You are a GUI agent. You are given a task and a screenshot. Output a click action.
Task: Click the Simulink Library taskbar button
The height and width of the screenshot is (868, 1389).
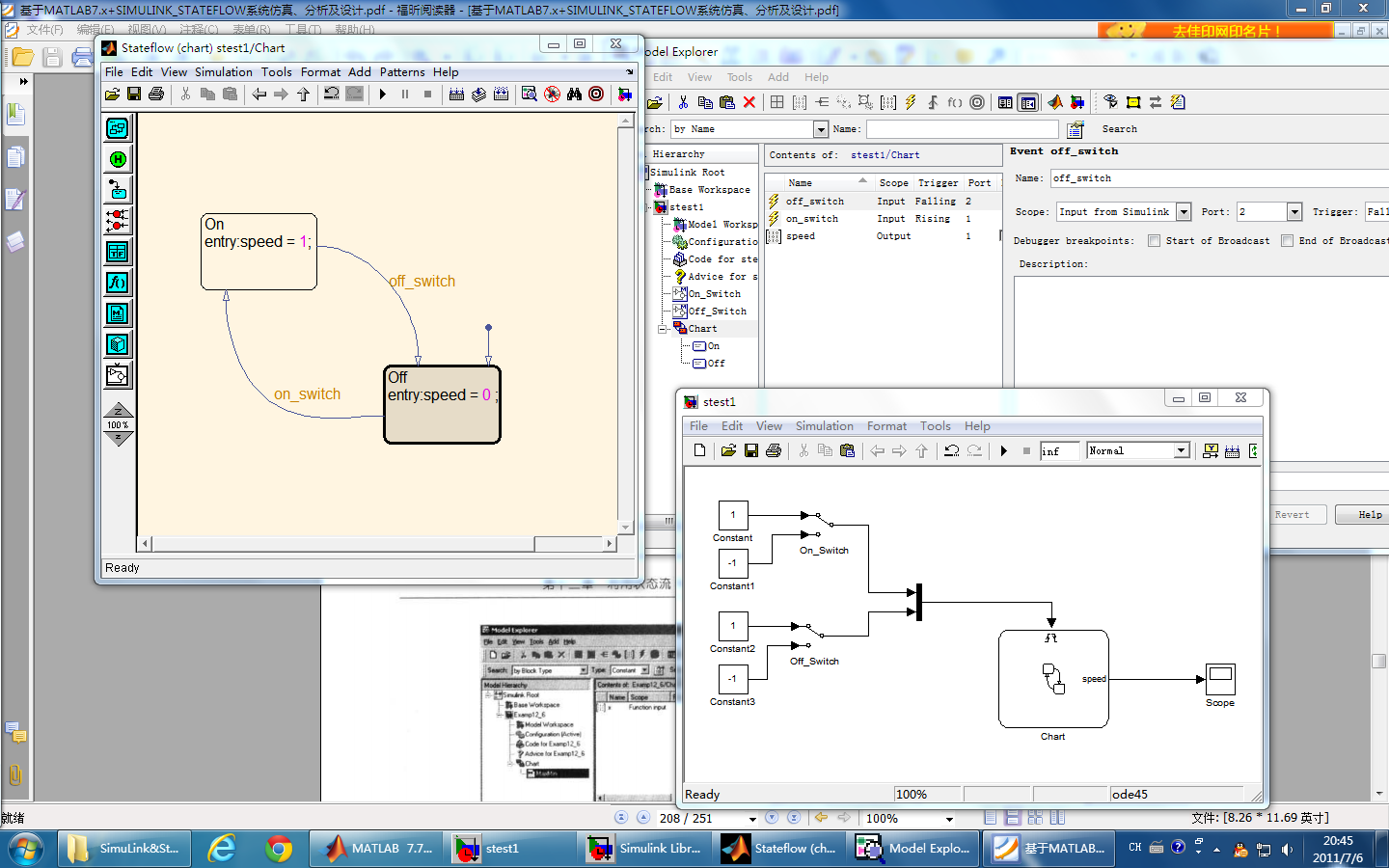coord(646,849)
